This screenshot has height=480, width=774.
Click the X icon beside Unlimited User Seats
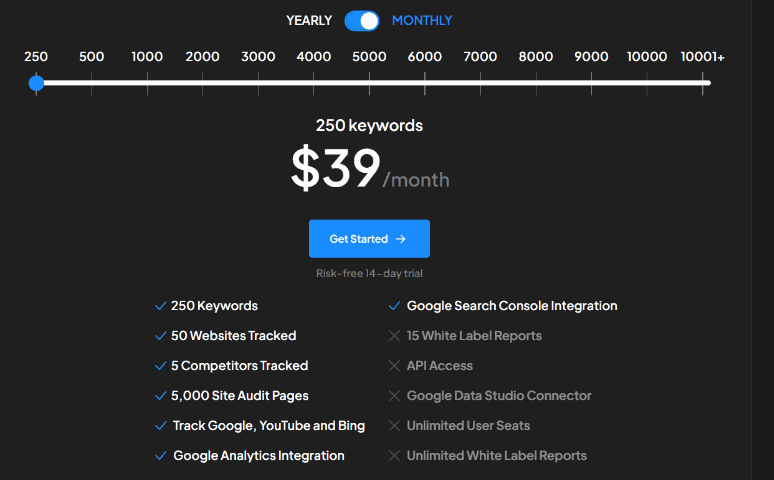(395, 426)
